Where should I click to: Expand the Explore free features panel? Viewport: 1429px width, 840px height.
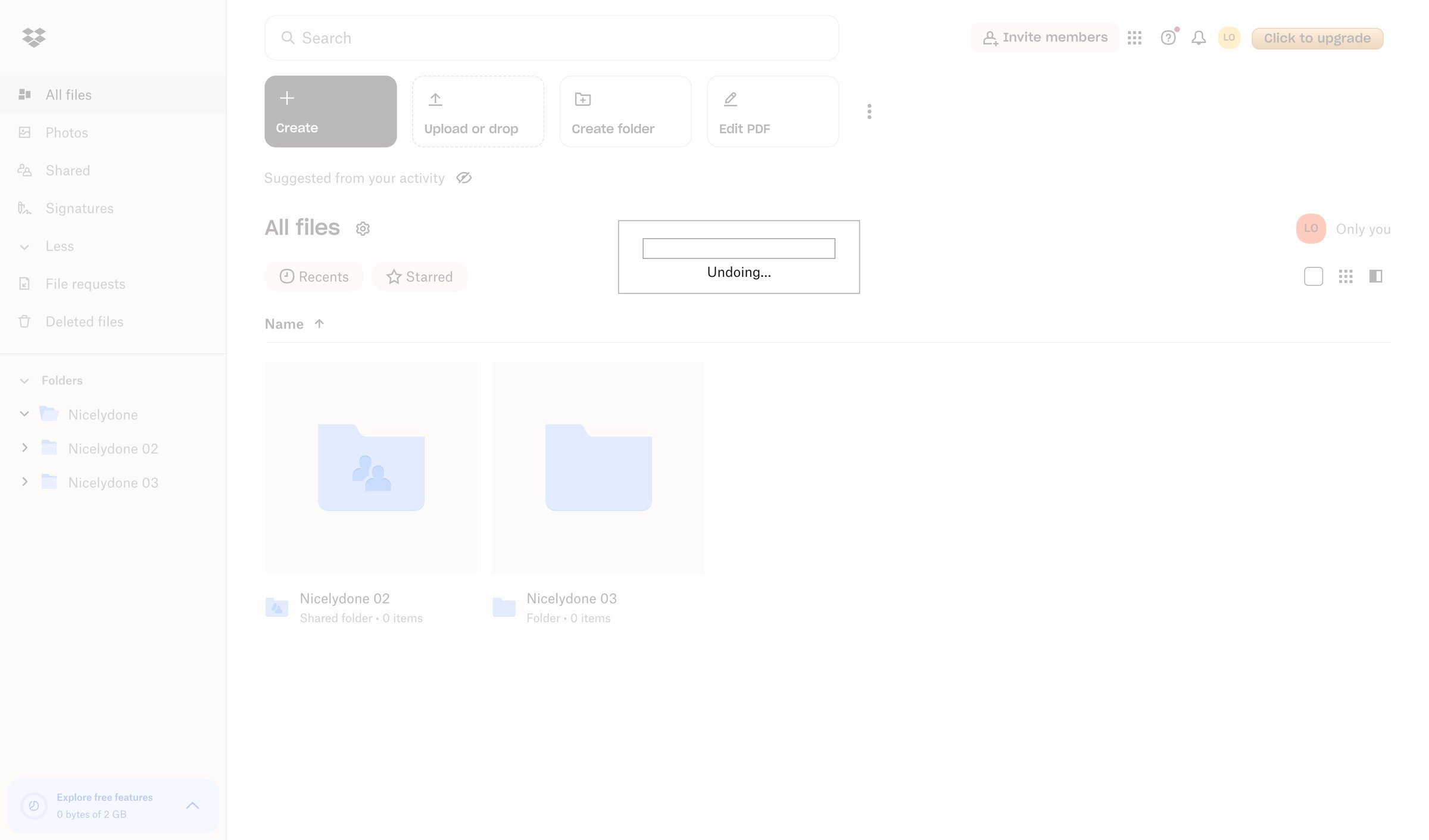(x=192, y=805)
